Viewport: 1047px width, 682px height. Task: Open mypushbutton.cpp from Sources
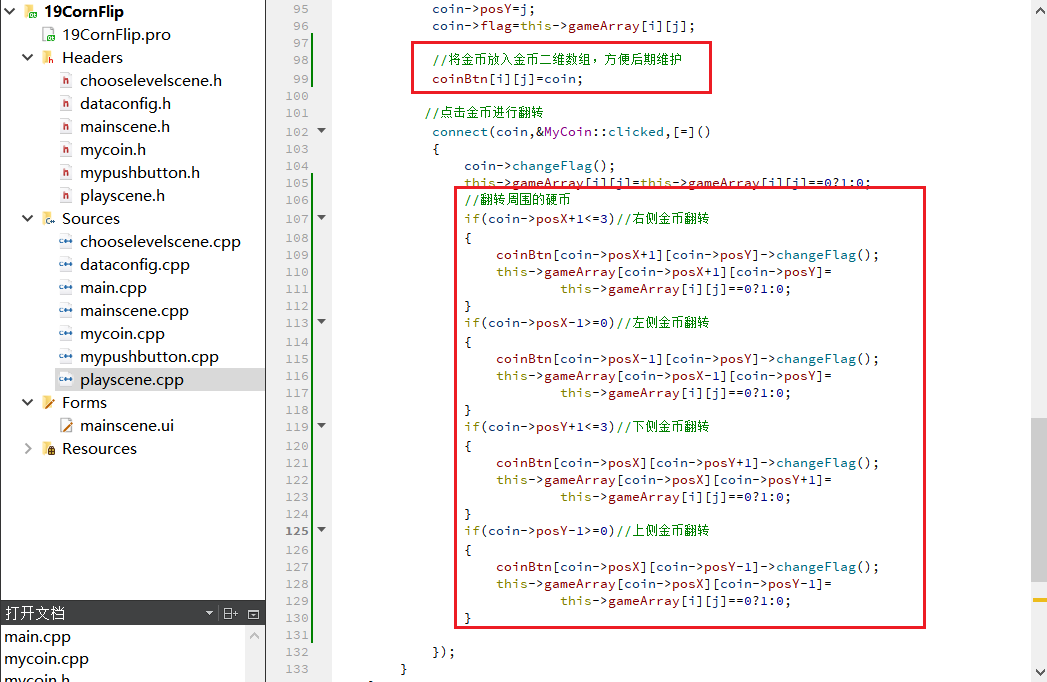[150, 357]
